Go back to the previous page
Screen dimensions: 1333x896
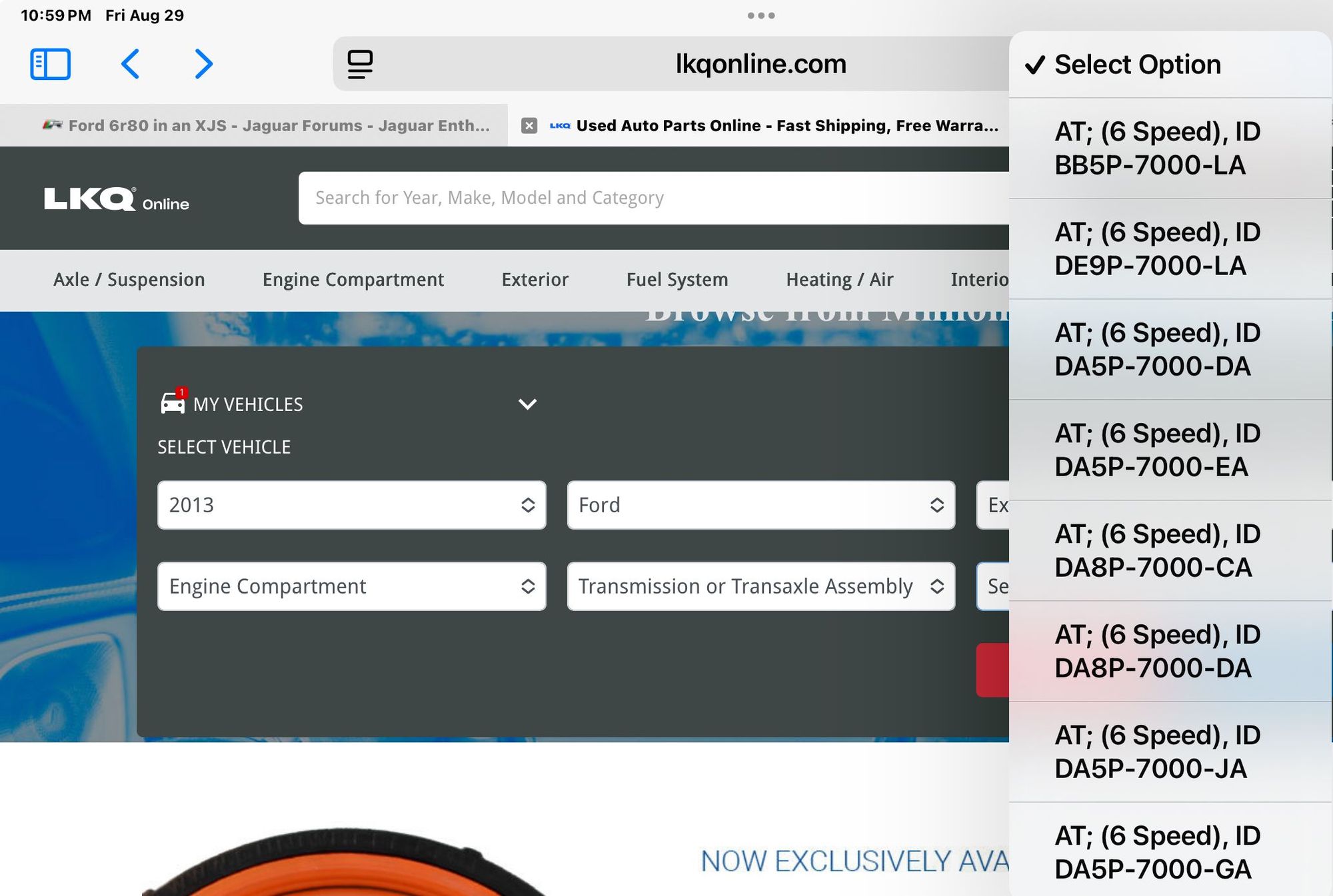coord(131,64)
